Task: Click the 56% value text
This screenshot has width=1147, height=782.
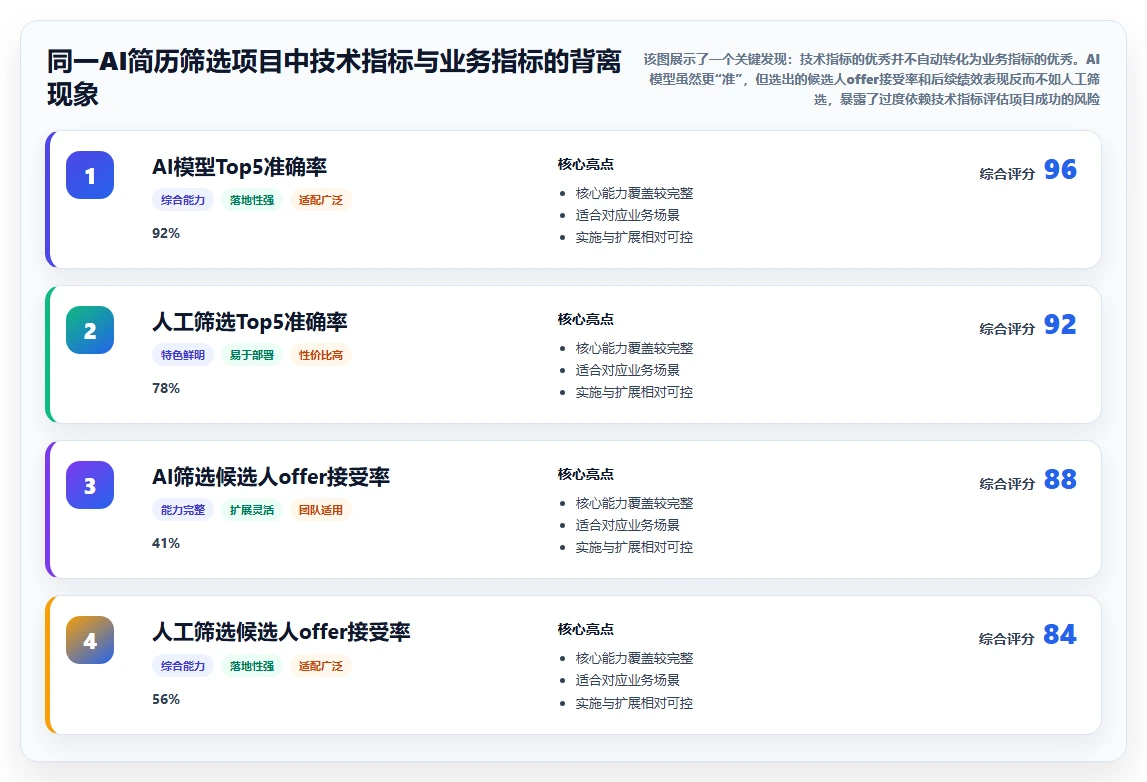Action: coord(166,699)
